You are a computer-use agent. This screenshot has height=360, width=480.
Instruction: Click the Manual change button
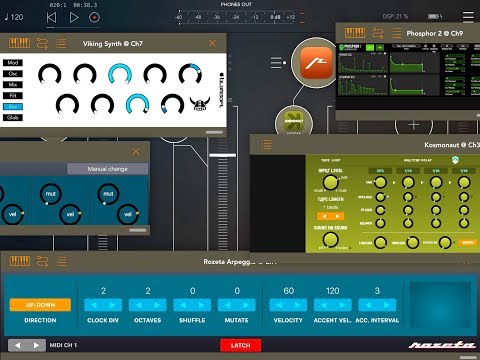click(x=108, y=169)
